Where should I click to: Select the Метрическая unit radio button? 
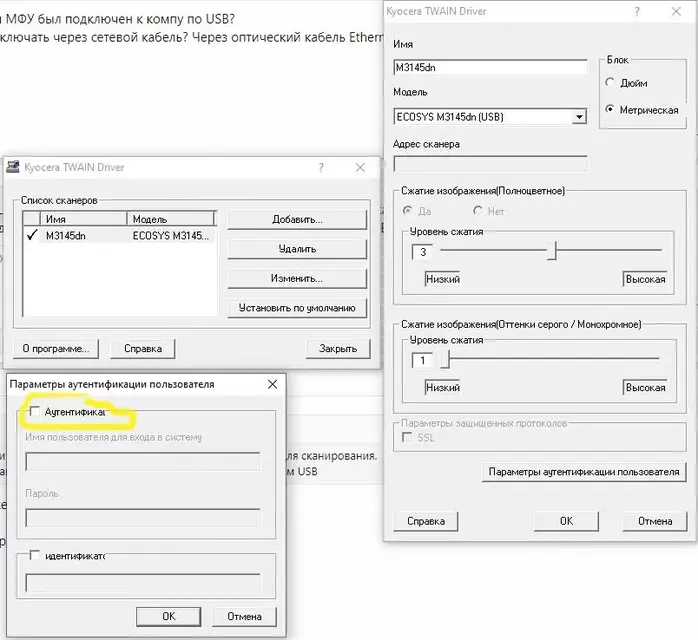click(x=610, y=109)
